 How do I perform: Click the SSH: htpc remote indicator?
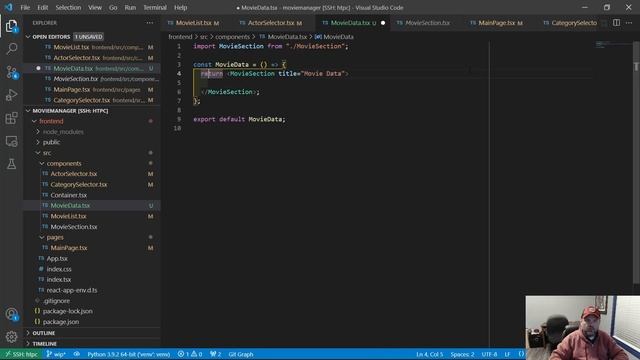tap(21, 354)
